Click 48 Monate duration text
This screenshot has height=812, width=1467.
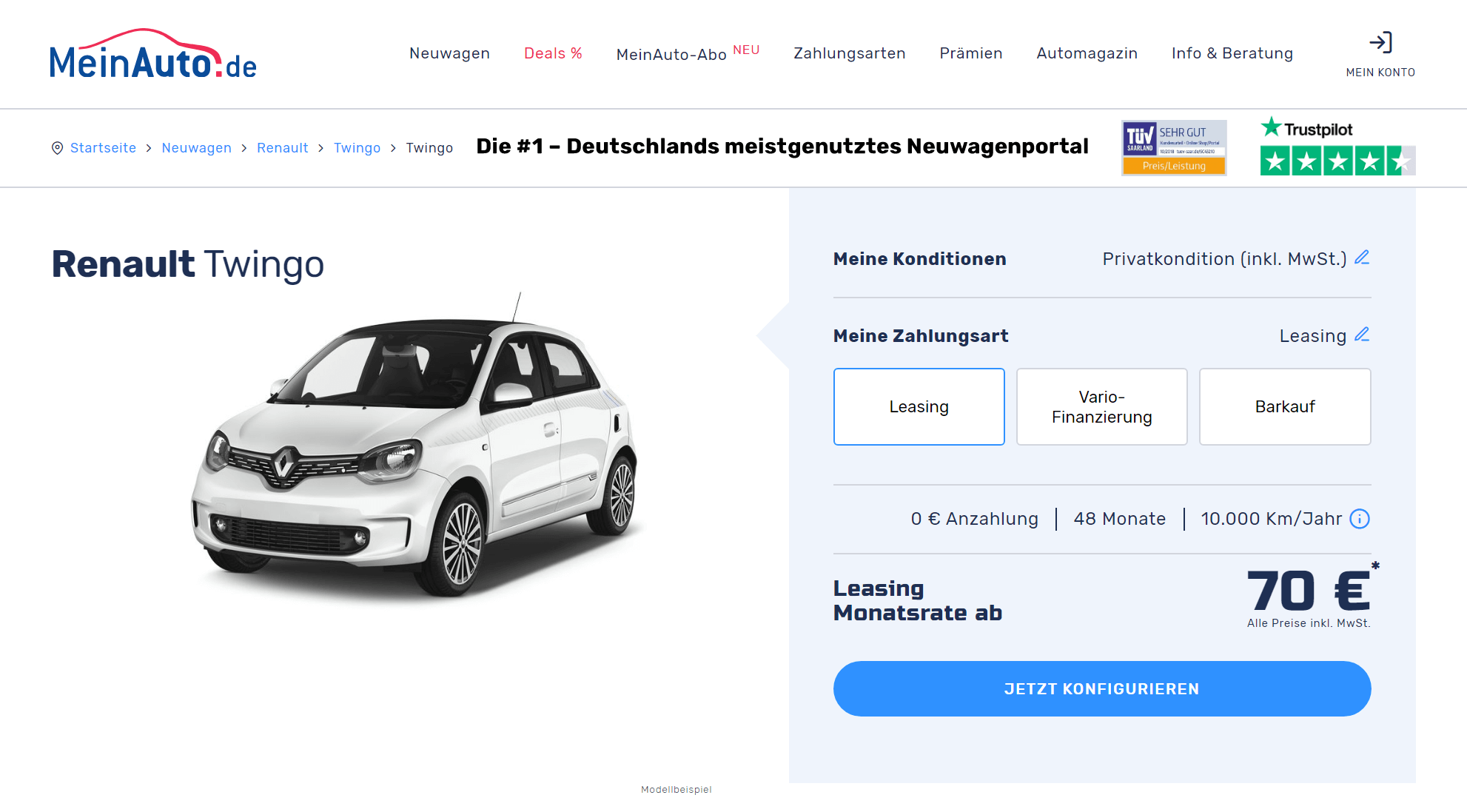(x=1119, y=519)
